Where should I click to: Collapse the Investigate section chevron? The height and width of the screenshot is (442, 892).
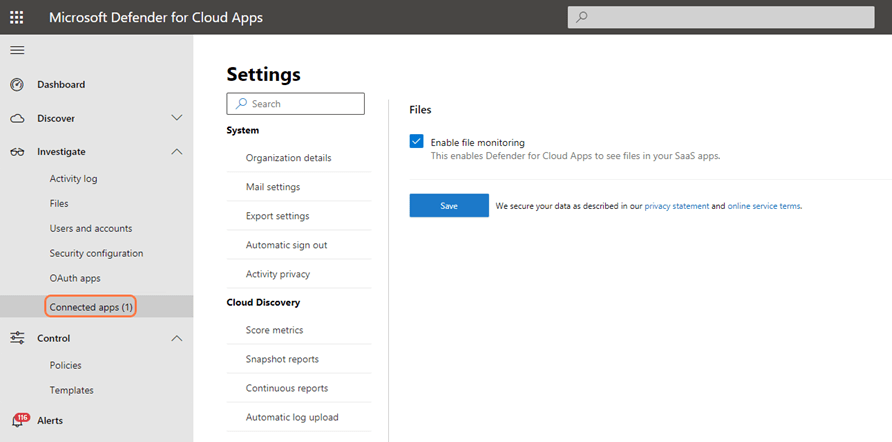(177, 152)
